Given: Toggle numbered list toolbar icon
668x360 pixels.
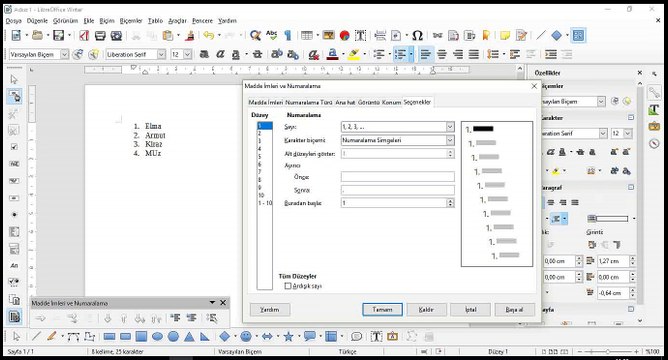Looking at the screenshot, I should [x=400, y=55].
